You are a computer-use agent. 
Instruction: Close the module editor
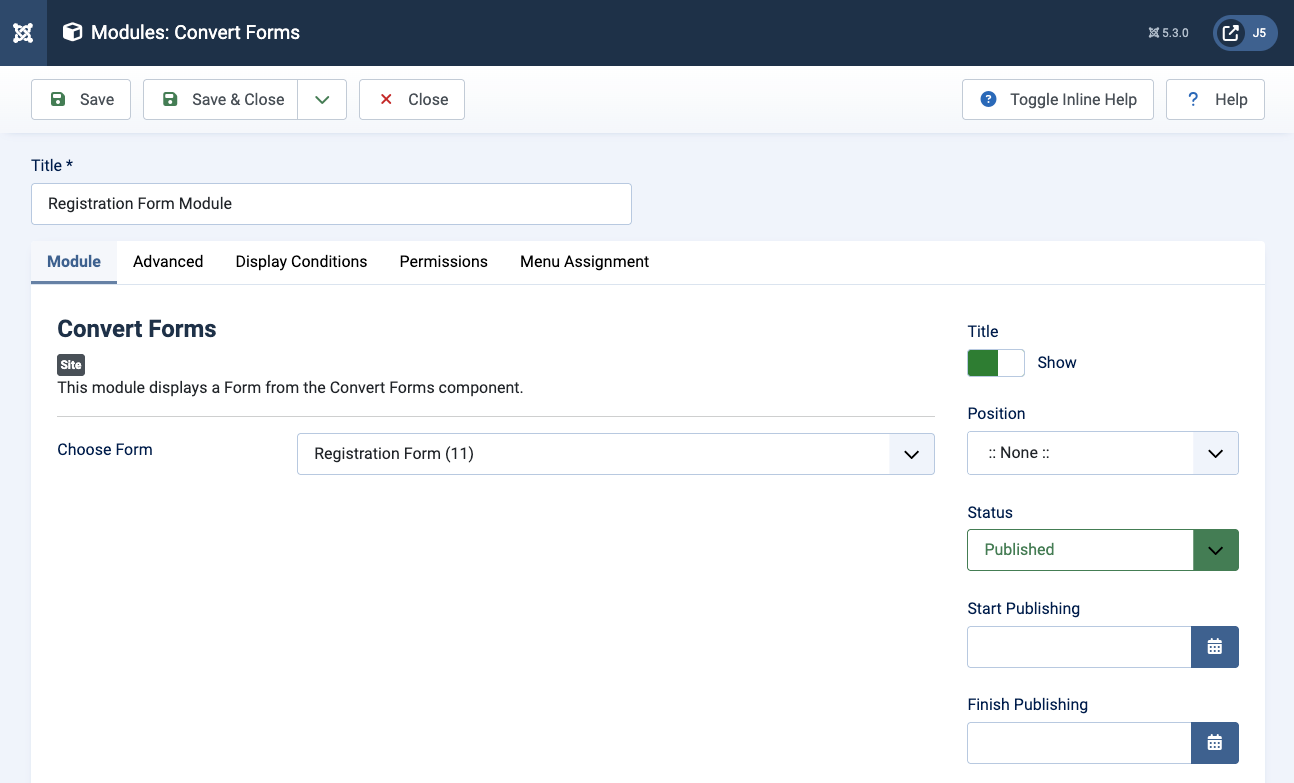point(412,100)
